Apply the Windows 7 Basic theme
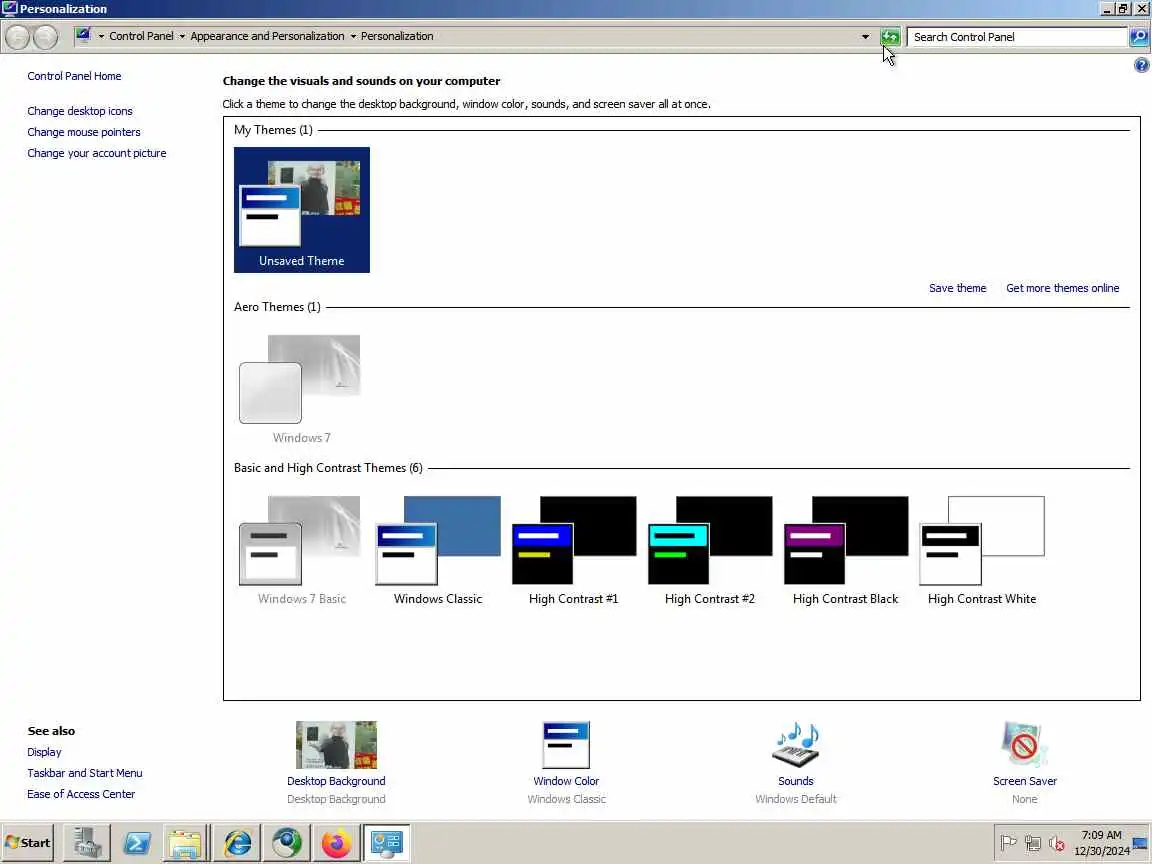Image resolution: width=1152 pixels, height=864 pixels. tap(301, 550)
